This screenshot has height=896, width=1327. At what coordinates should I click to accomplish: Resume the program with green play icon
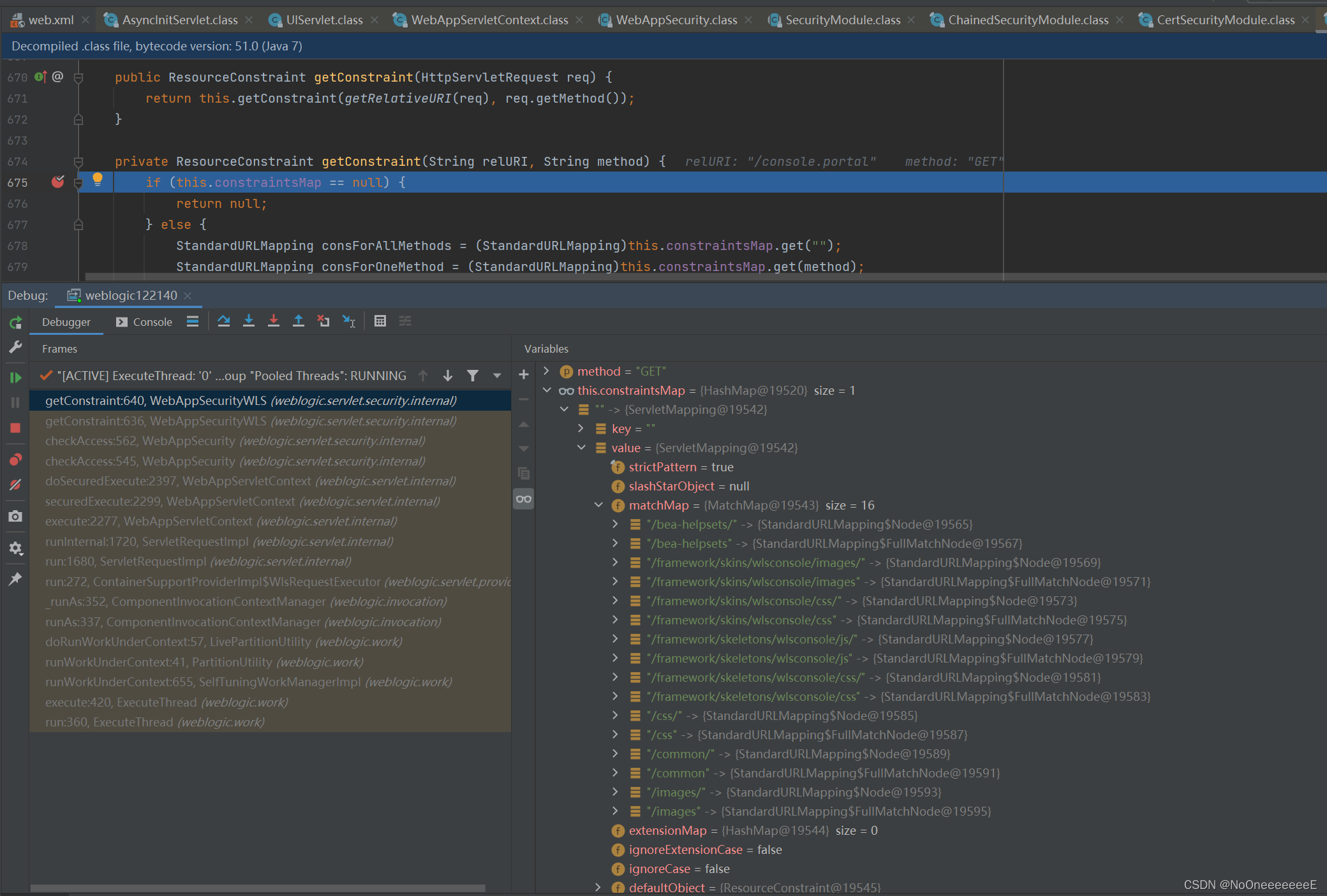[x=15, y=378]
